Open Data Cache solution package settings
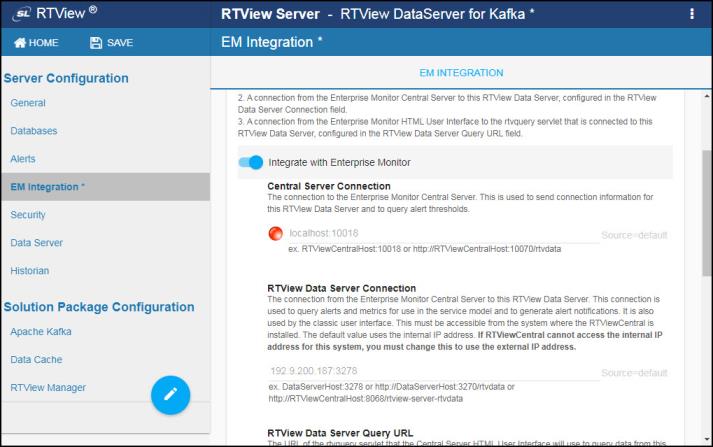Viewport: 713px width, 447px height. point(38,359)
